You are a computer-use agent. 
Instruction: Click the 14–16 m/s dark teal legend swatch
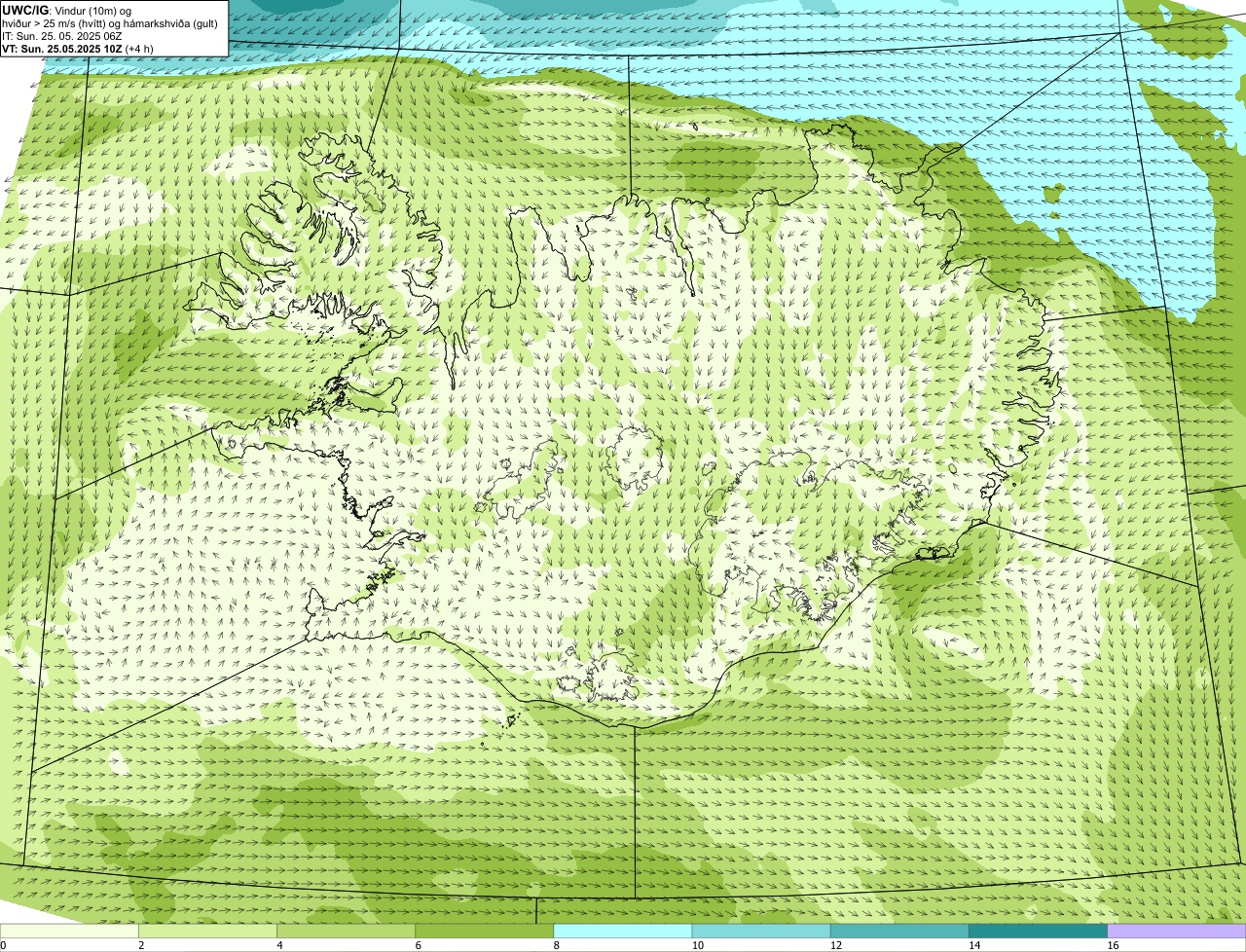coord(1038,932)
